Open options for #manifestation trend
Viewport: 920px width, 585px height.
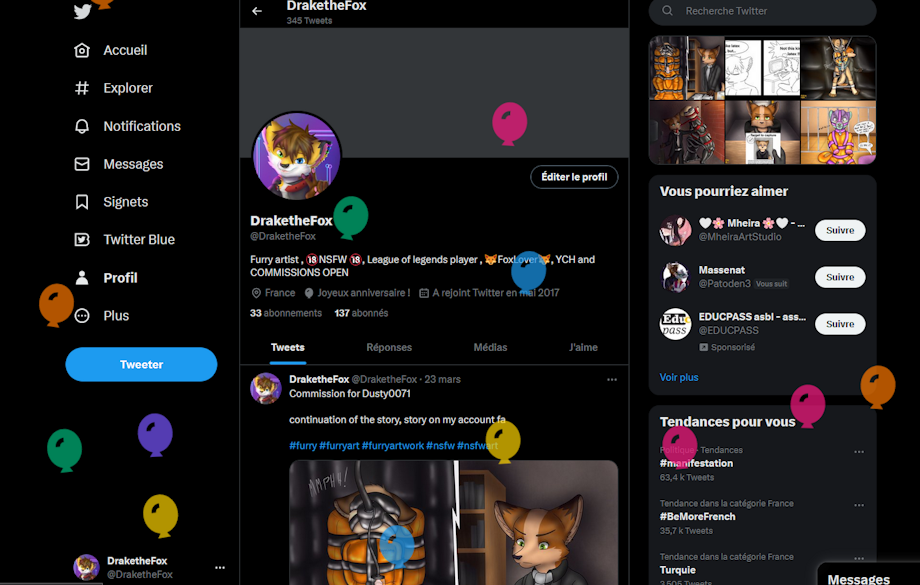pos(859,452)
